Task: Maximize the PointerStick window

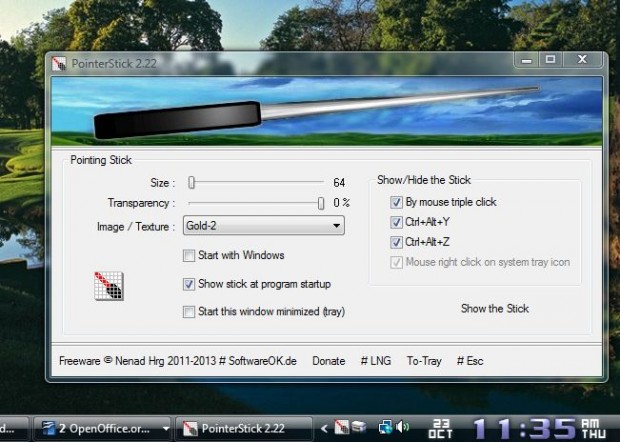Action: coord(550,60)
